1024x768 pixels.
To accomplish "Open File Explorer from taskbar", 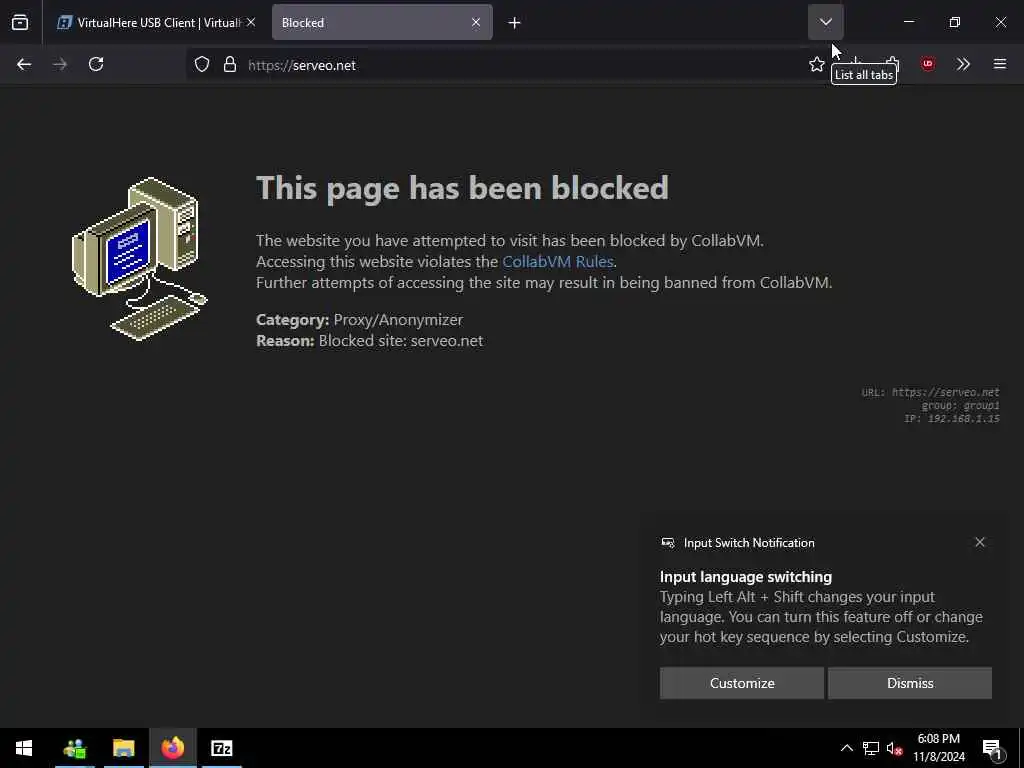I will [x=123, y=748].
